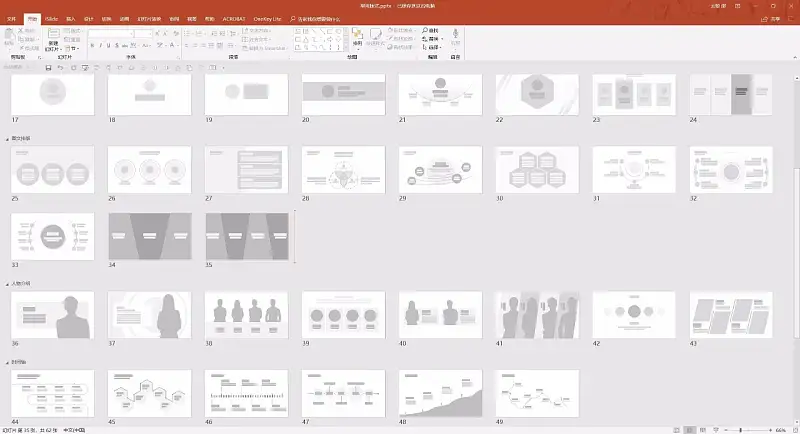The height and width of the screenshot is (434, 800).
Task: Click the Find magnifier icon
Action: (x=425, y=31)
